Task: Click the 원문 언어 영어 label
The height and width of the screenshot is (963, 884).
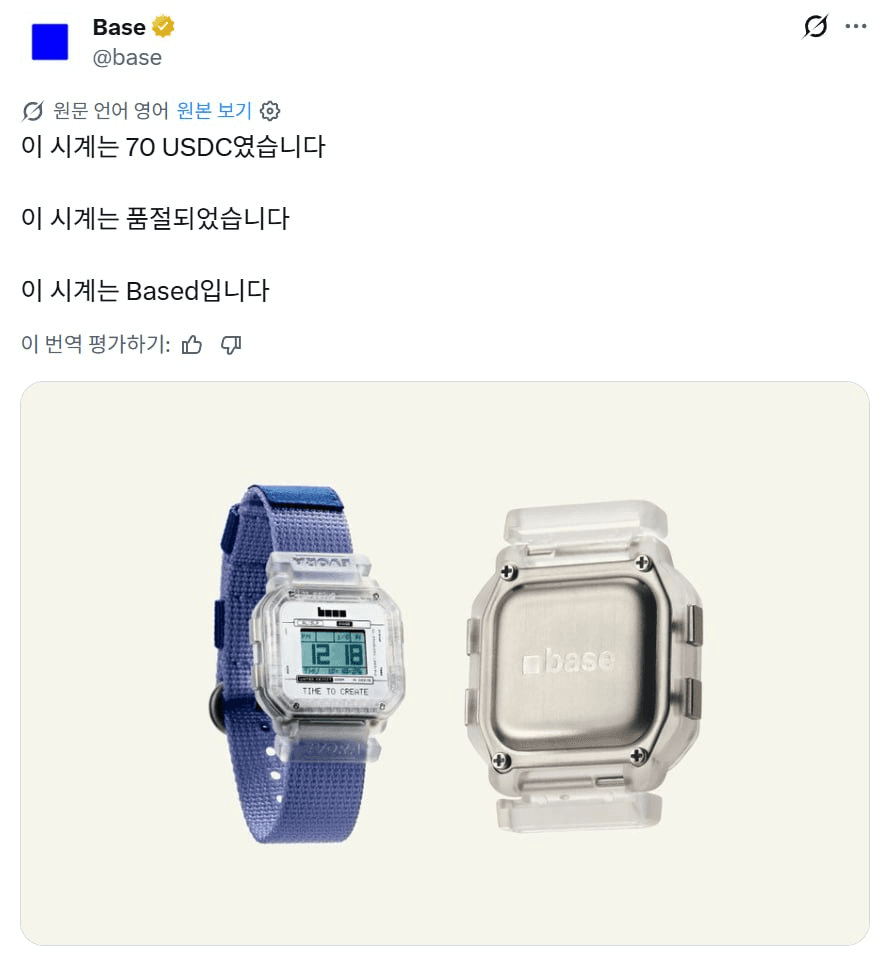Action: pyautogui.click(x=111, y=111)
